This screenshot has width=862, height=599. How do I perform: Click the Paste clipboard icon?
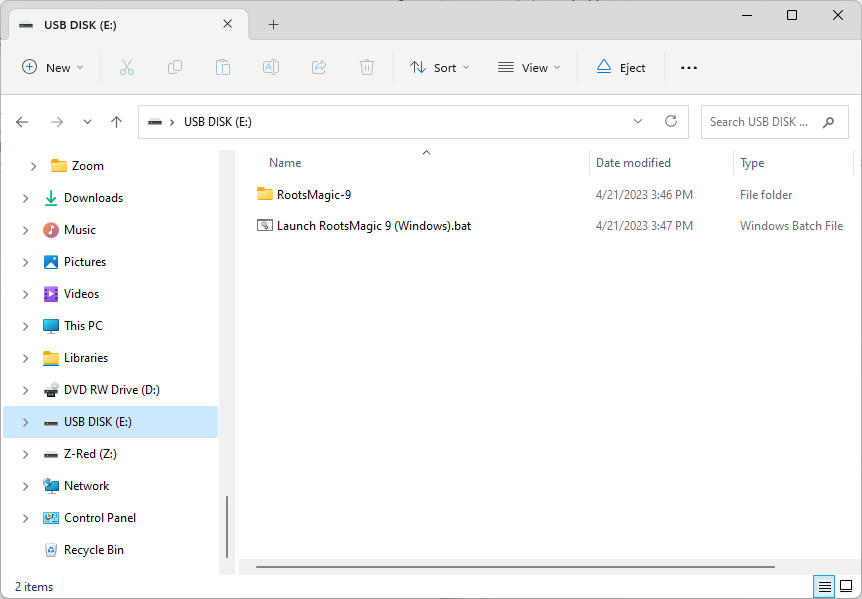pos(223,67)
